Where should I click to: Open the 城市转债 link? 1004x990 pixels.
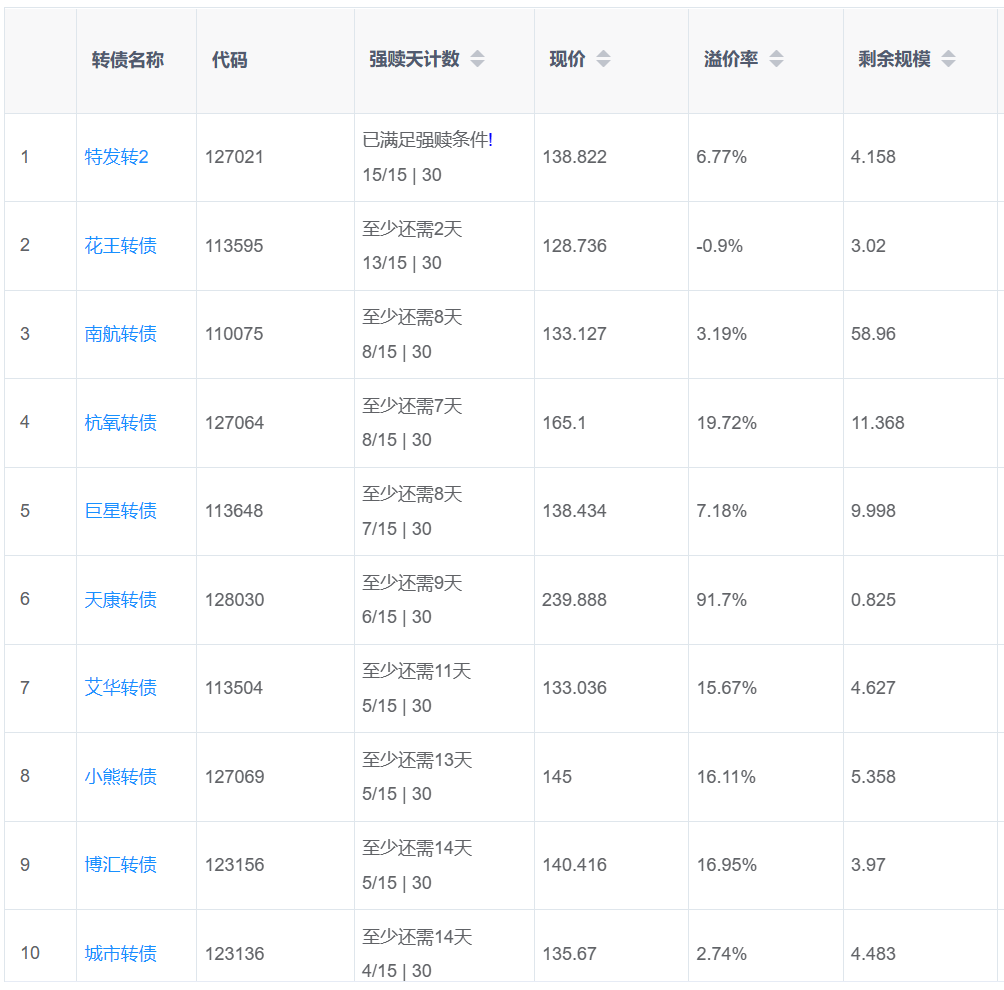point(120,954)
